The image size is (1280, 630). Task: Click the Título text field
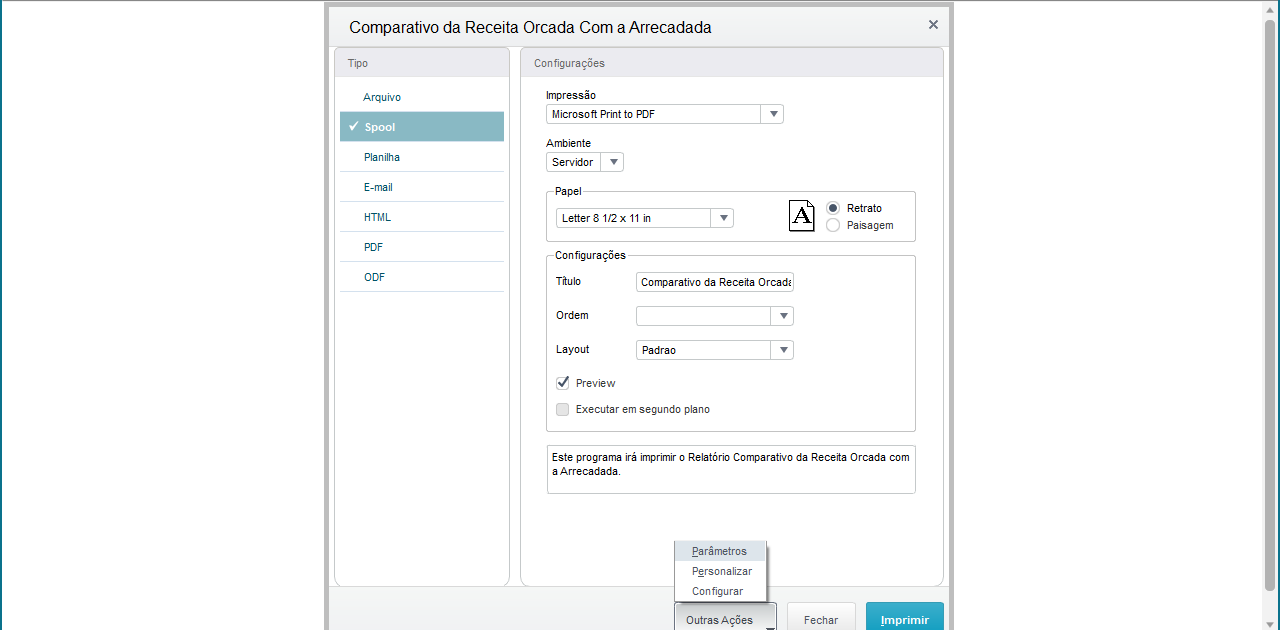pyautogui.click(x=715, y=282)
